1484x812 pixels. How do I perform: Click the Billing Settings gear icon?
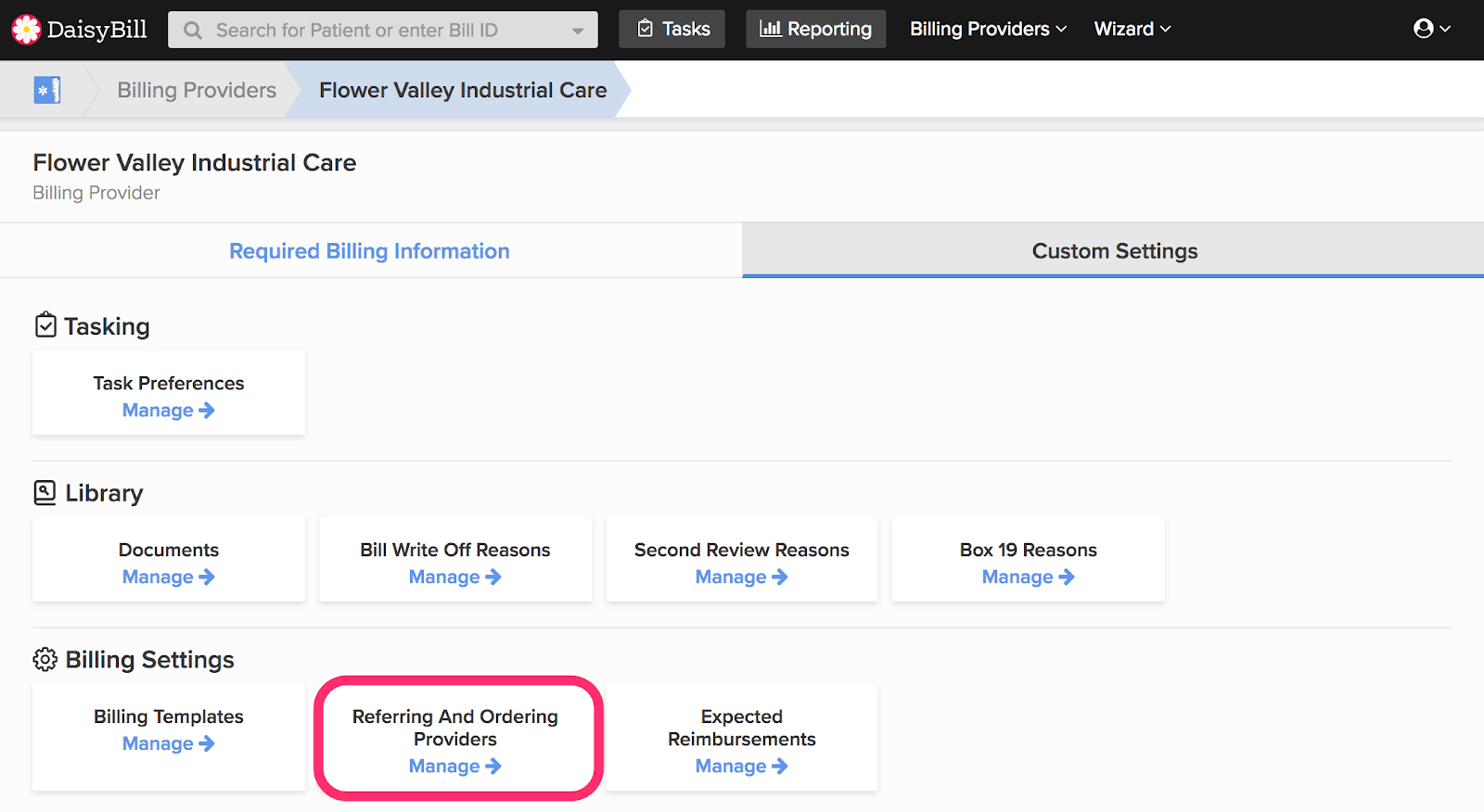coord(45,659)
